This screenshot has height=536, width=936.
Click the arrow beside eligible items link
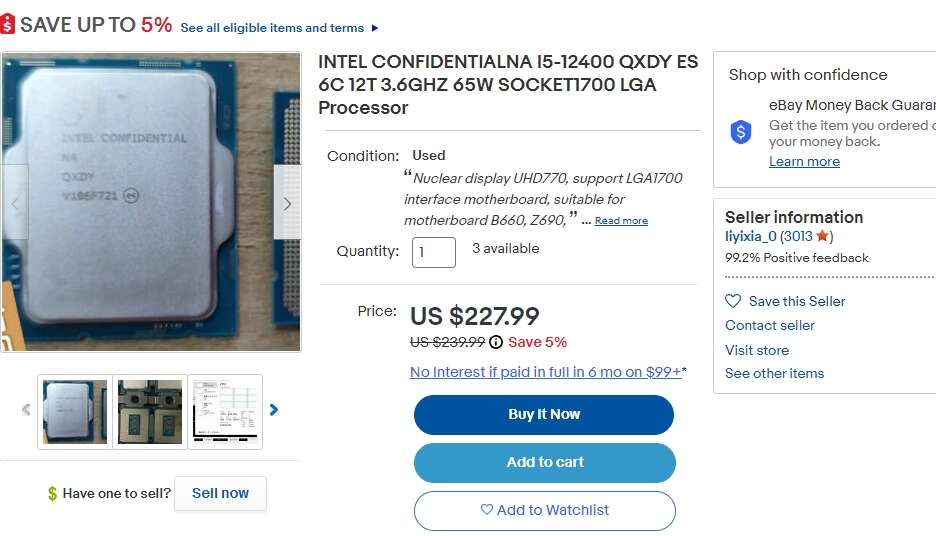click(375, 28)
